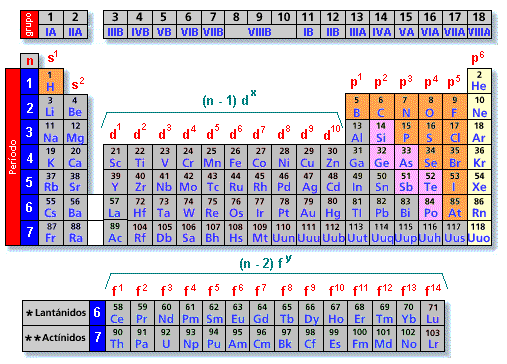This screenshot has width=507, height=364.
Task: Click the d10 configuration label
Action: point(332,133)
